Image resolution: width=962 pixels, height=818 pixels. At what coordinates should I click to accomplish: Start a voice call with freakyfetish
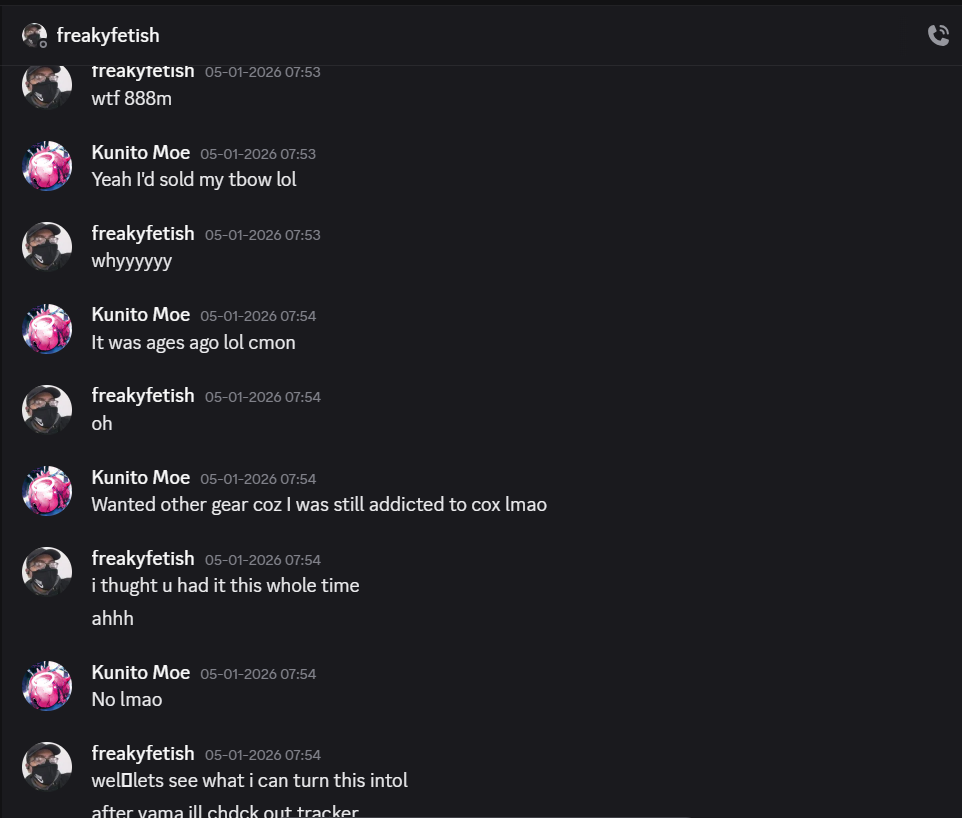pyautogui.click(x=938, y=34)
